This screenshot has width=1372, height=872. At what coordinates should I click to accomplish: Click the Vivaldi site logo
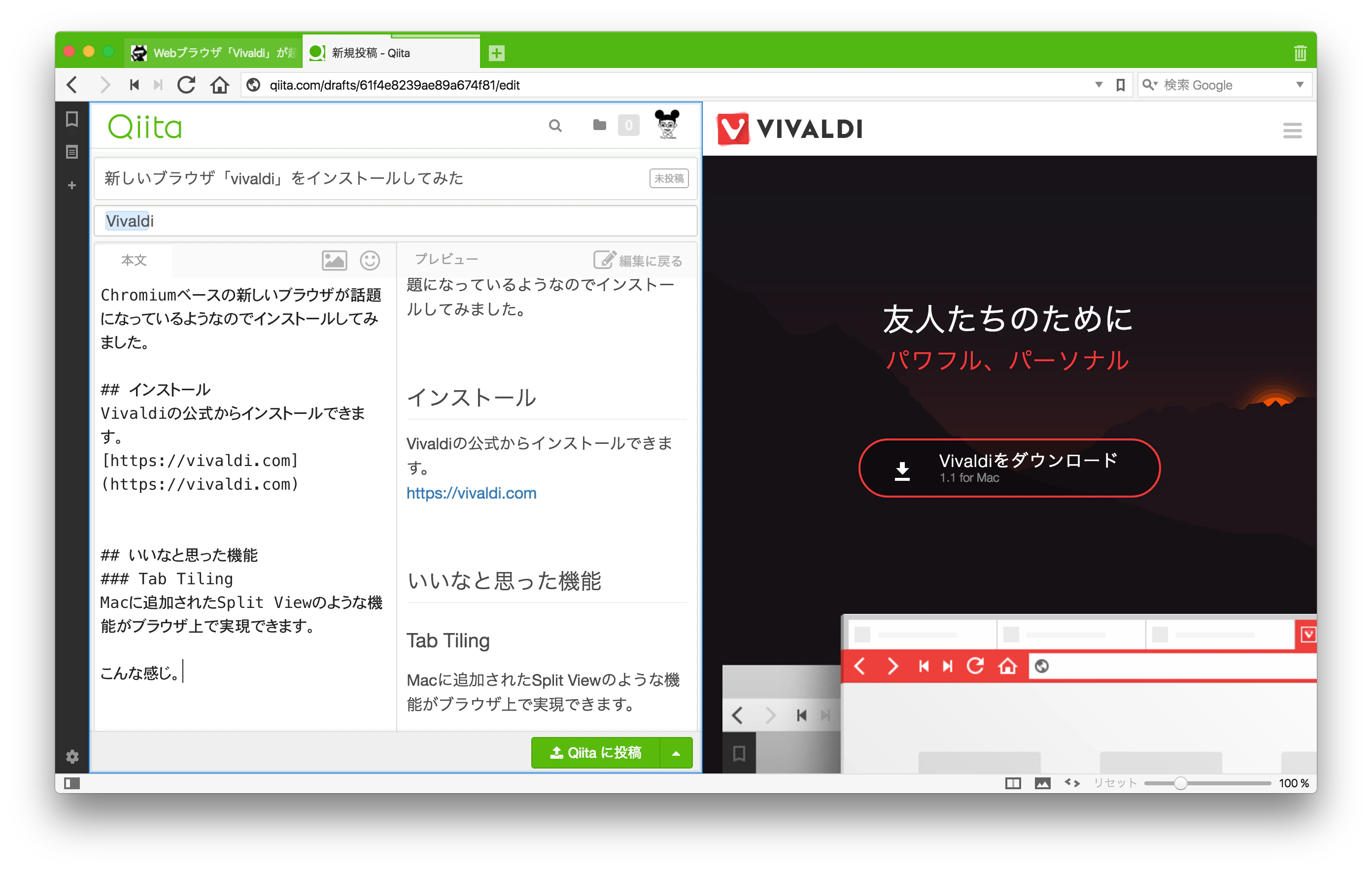pos(789,129)
